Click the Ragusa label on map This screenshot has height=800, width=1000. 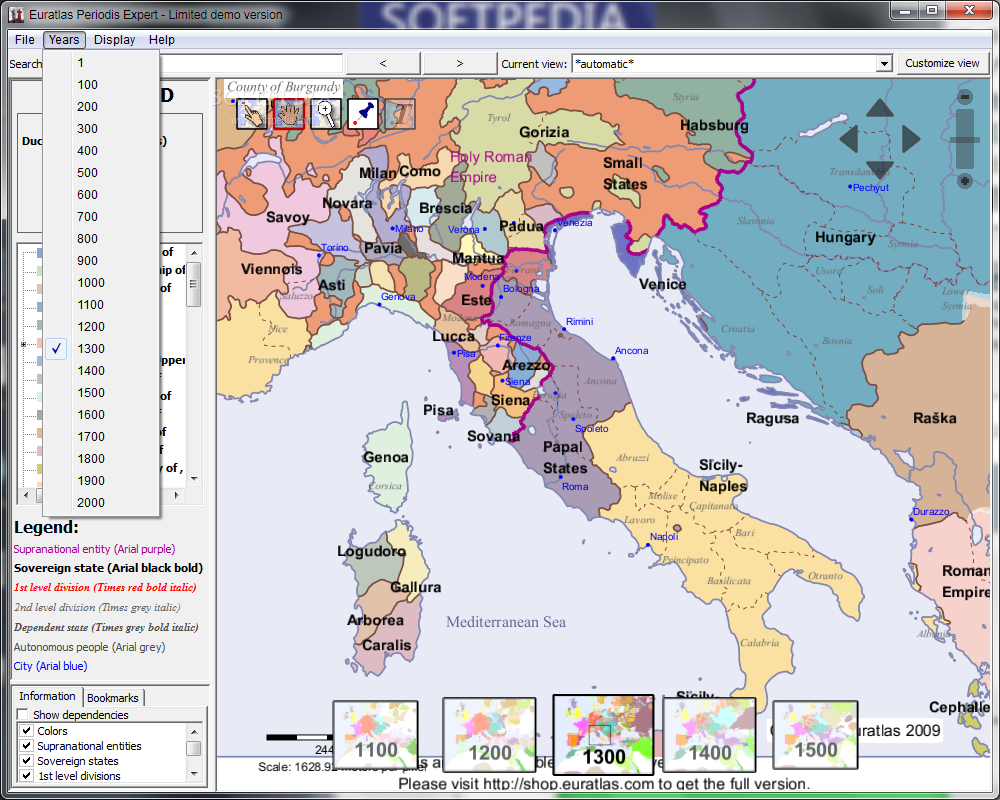(772, 419)
